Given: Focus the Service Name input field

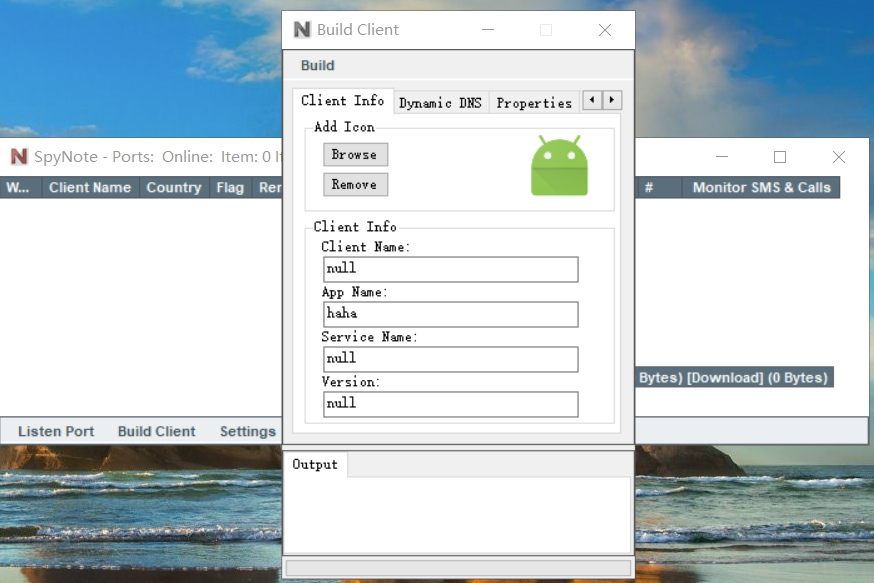Looking at the screenshot, I should 450,359.
